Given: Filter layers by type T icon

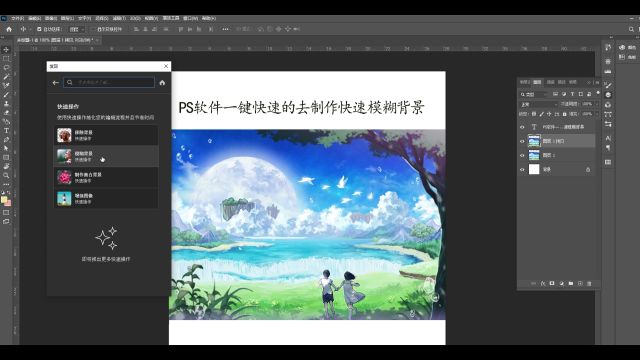Looking at the screenshot, I should coord(572,94).
